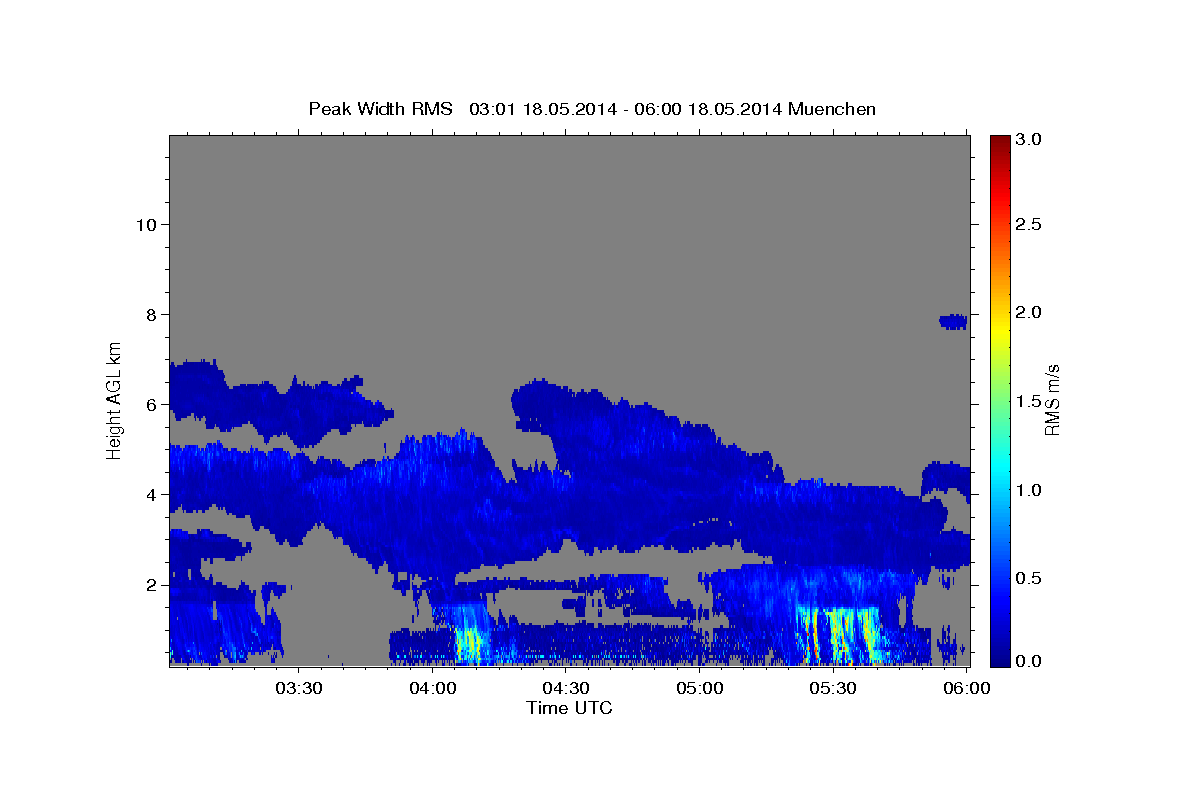1200x800 pixels.
Task: Click the dark red top of colorbar
Action: tap(999, 143)
